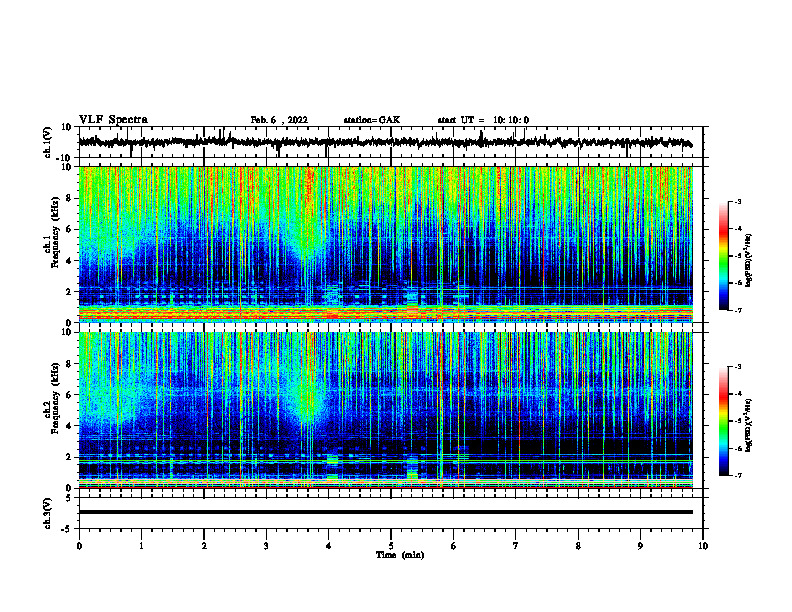
Task: Click the ch.2 spectrogram panel
Action: tap(385, 410)
